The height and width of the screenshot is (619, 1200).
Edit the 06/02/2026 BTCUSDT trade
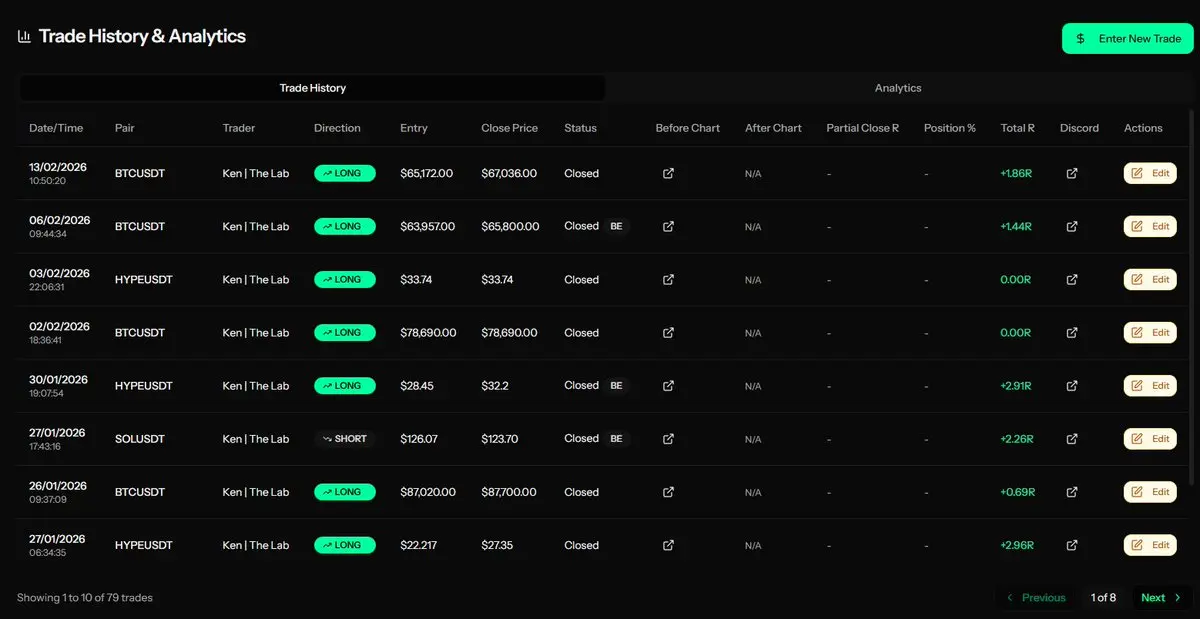click(1150, 226)
